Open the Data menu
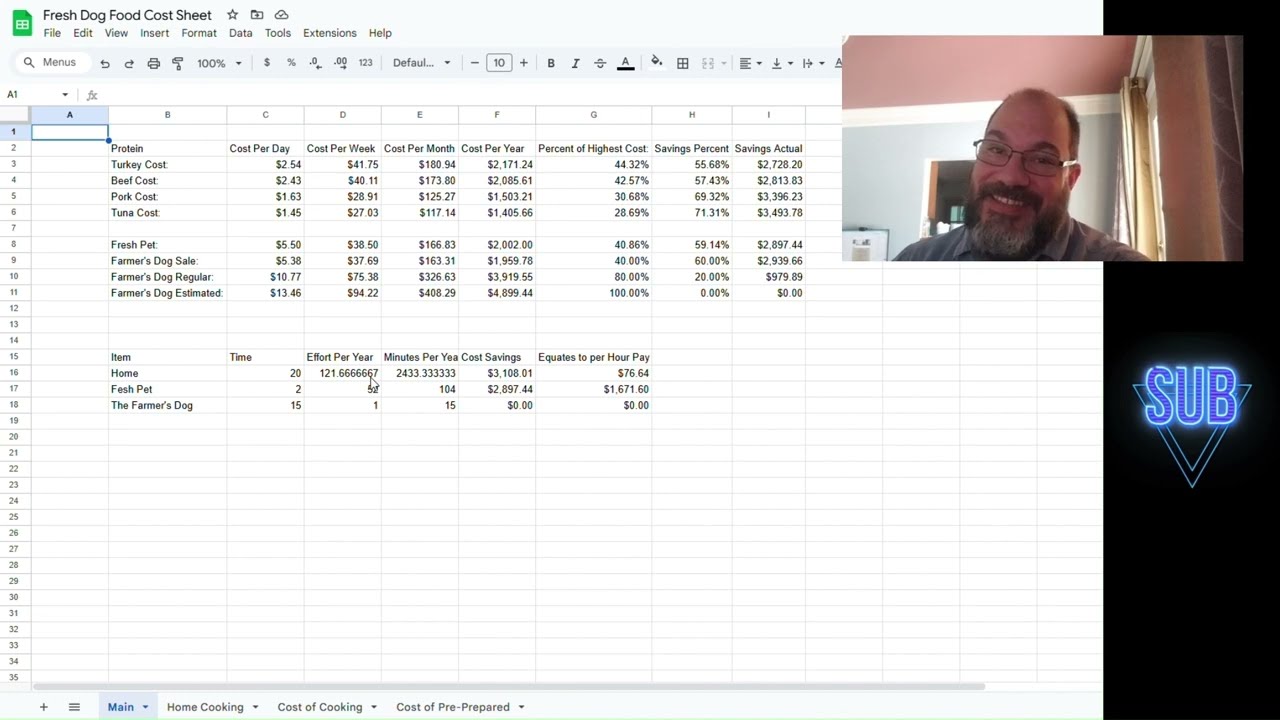This screenshot has height=720, width=1280. coord(240,33)
